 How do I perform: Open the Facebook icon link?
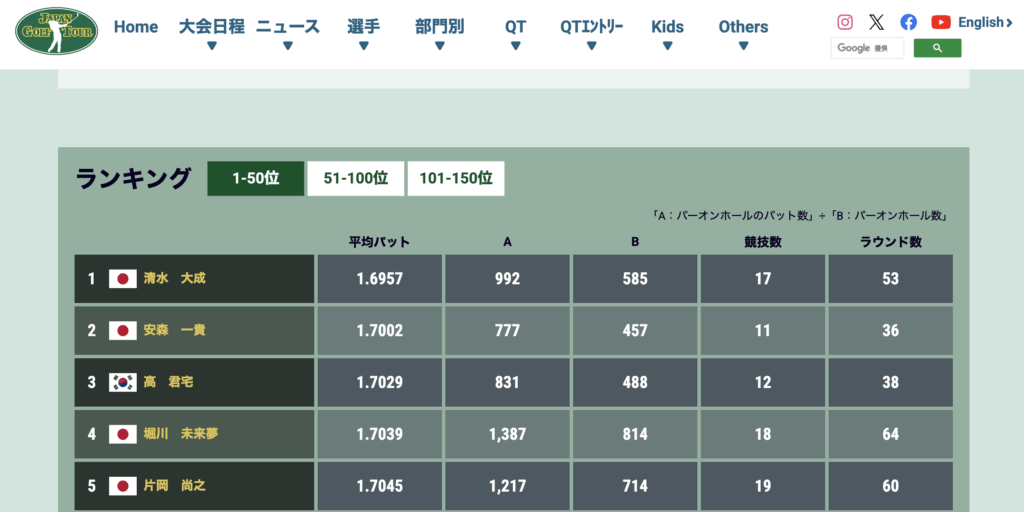click(x=908, y=22)
